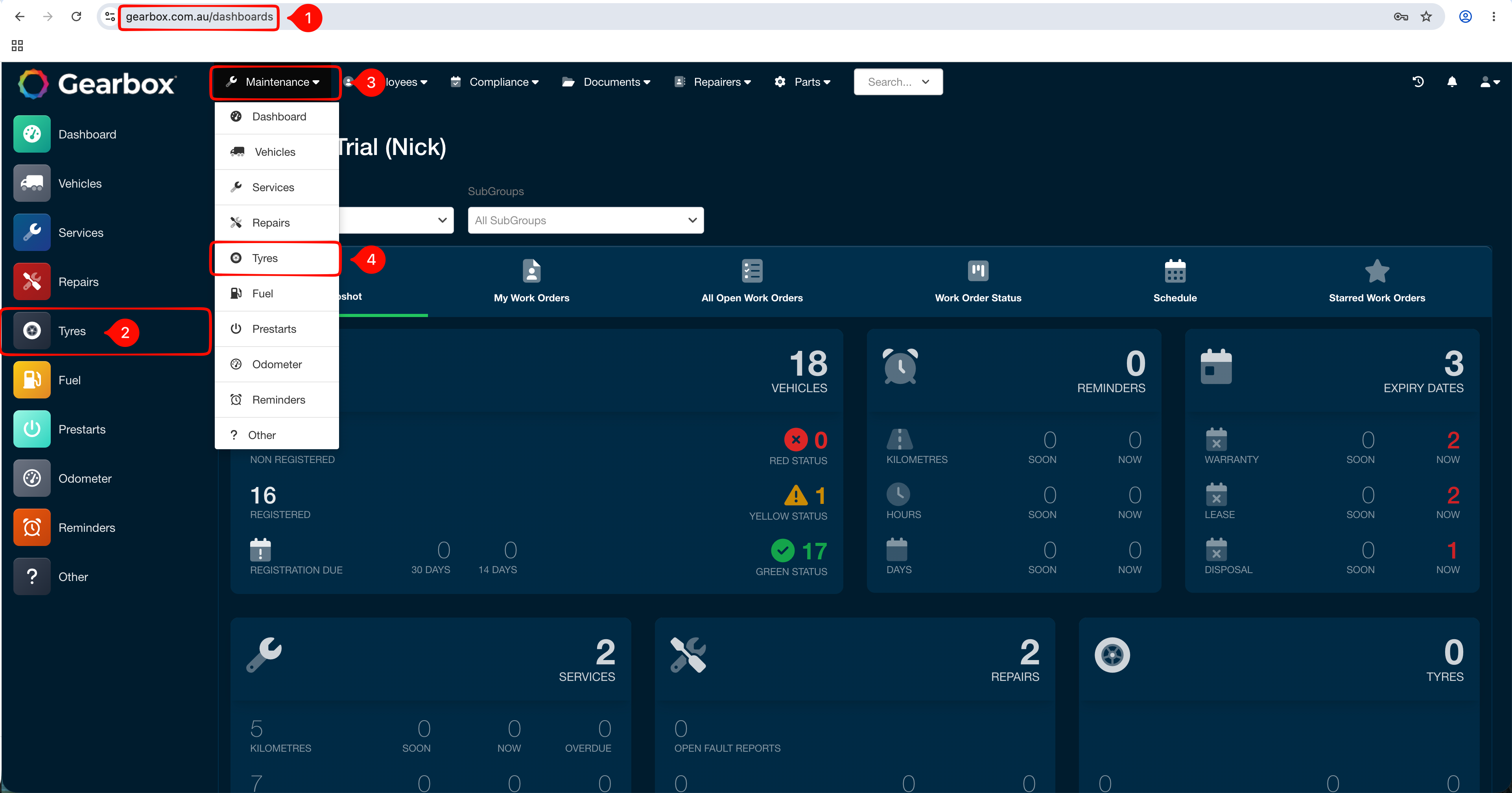This screenshot has width=1512, height=793.
Task: Select Reminders in Maintenance menu
Action: coord(277,400)
